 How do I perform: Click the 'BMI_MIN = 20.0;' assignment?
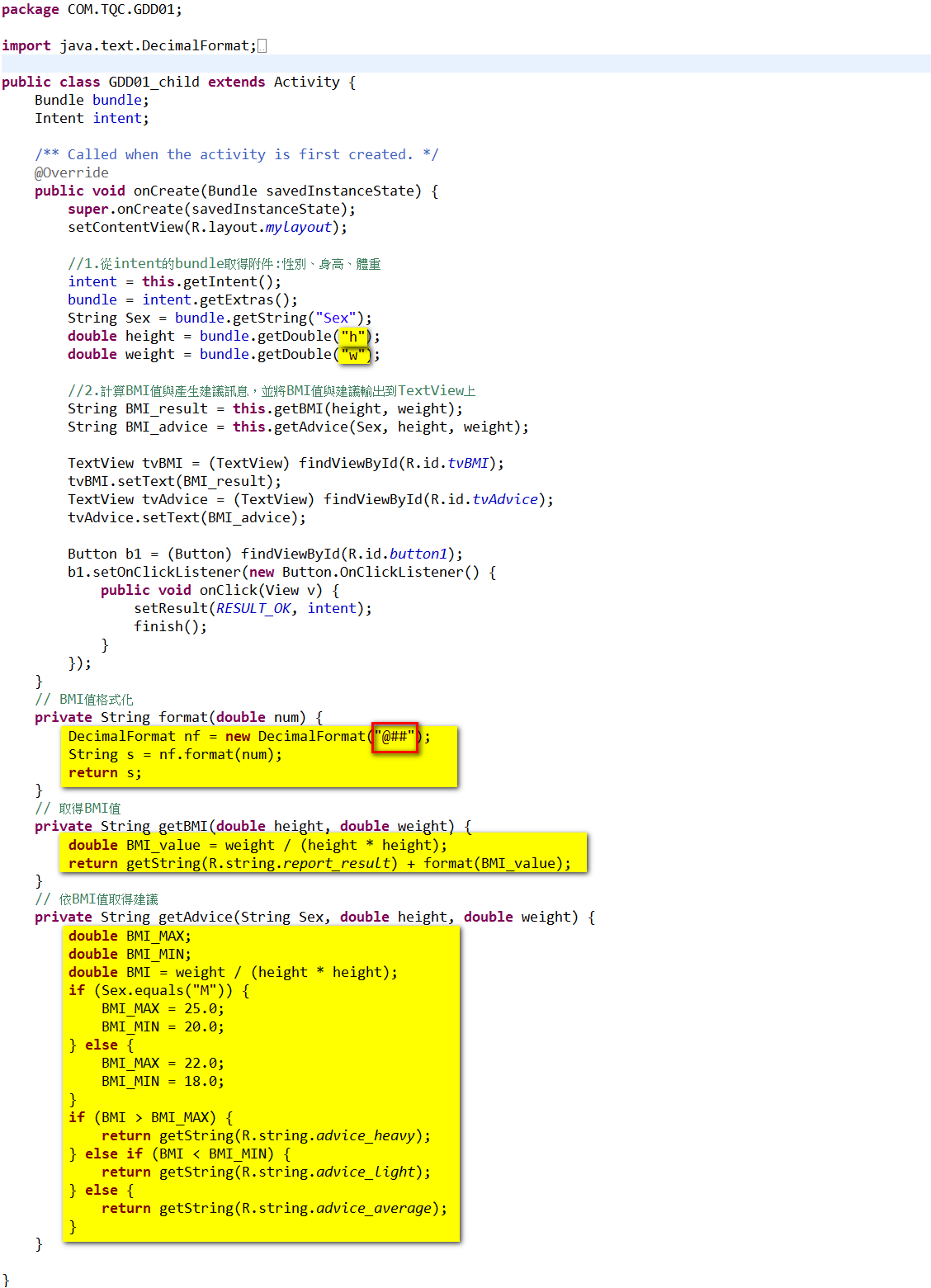point(163,1027)
